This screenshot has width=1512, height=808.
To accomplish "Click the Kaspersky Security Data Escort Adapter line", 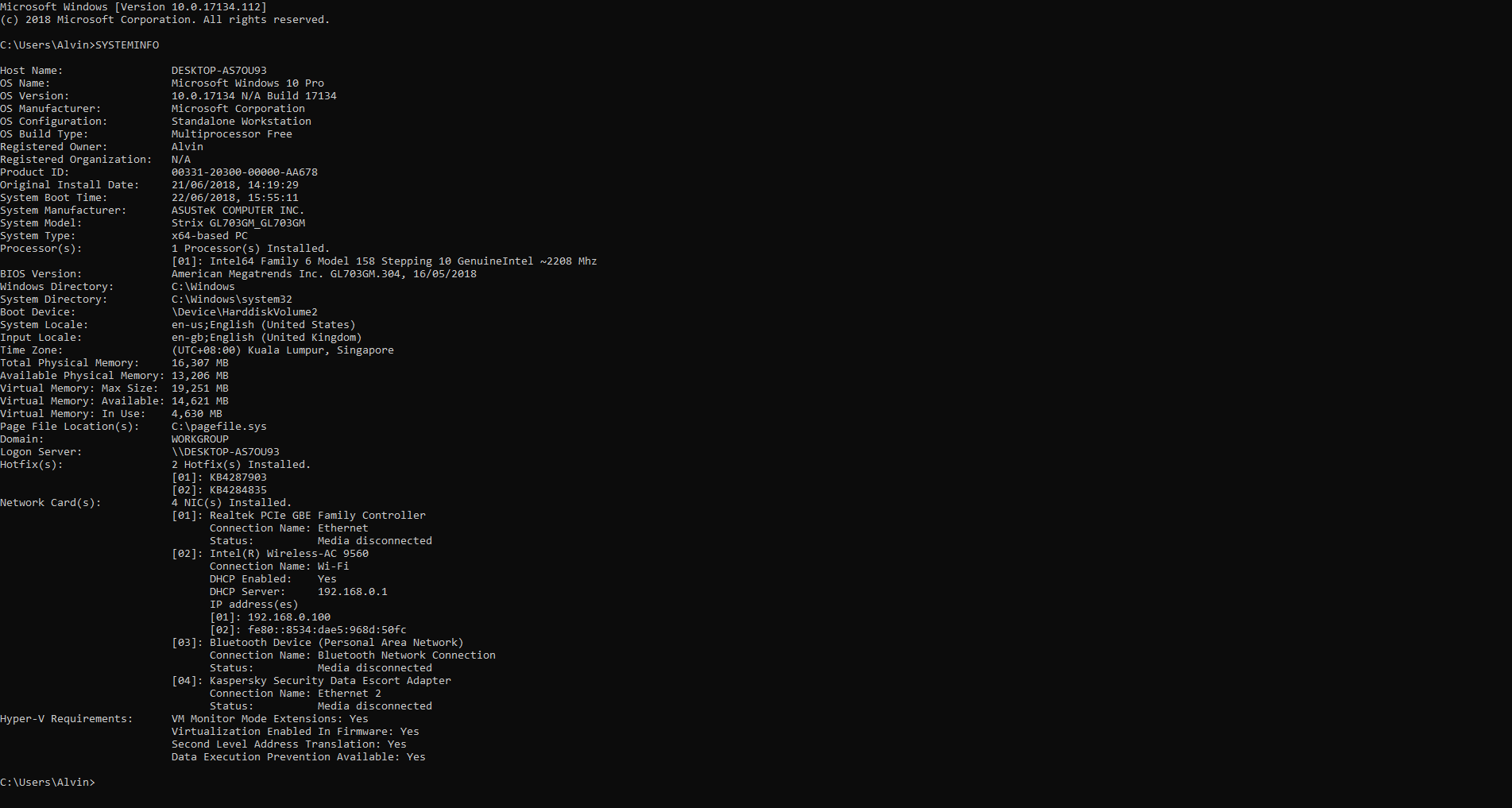I will pyautogui.click(x=311, y=681).
